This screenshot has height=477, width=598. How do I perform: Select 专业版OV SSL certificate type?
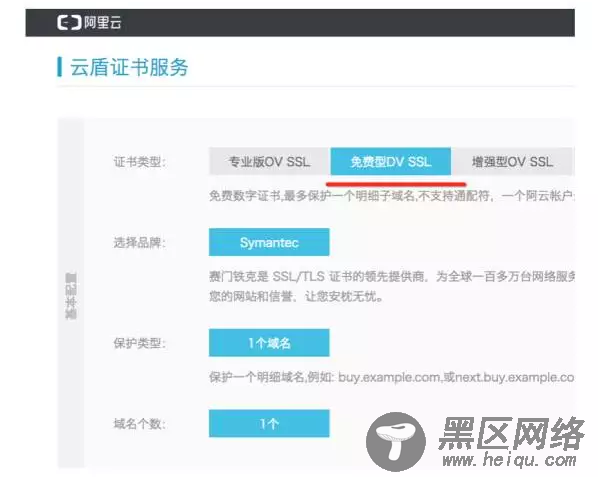(x=269, y=161)
